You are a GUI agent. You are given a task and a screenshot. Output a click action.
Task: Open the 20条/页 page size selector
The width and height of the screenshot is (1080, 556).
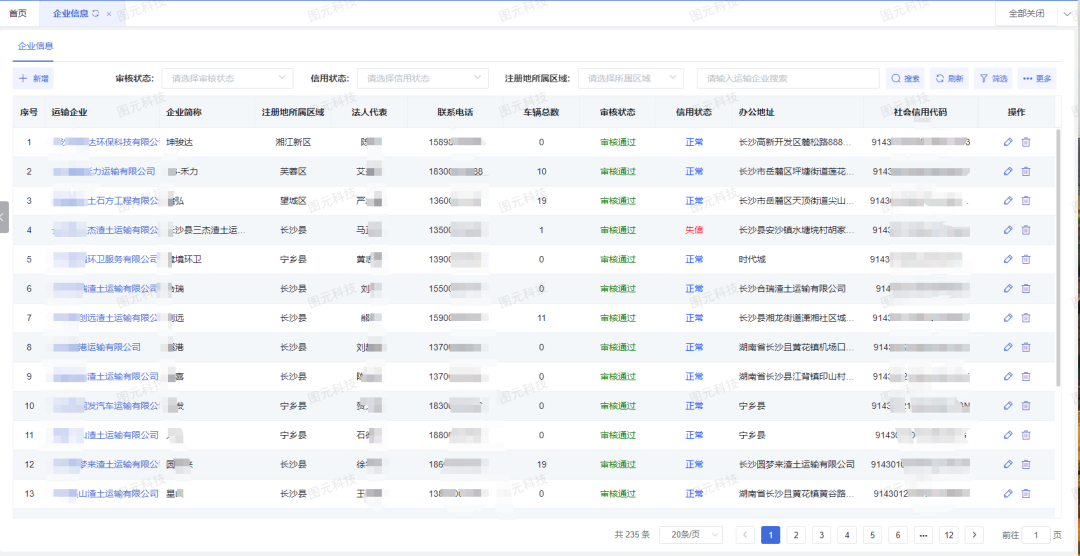pyautogui.click(x=691, y=535)
